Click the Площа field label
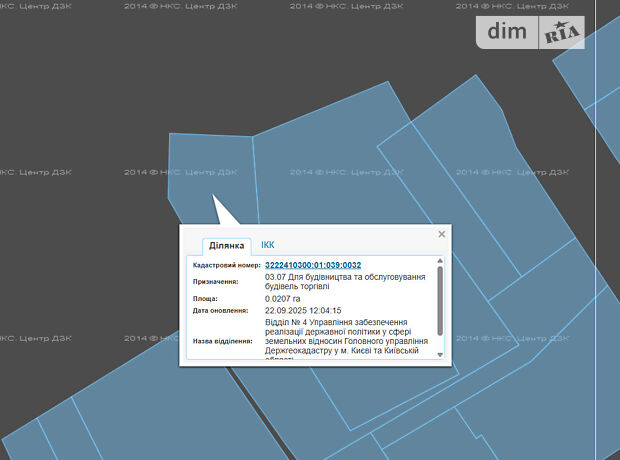 click(x=205, y=298)
